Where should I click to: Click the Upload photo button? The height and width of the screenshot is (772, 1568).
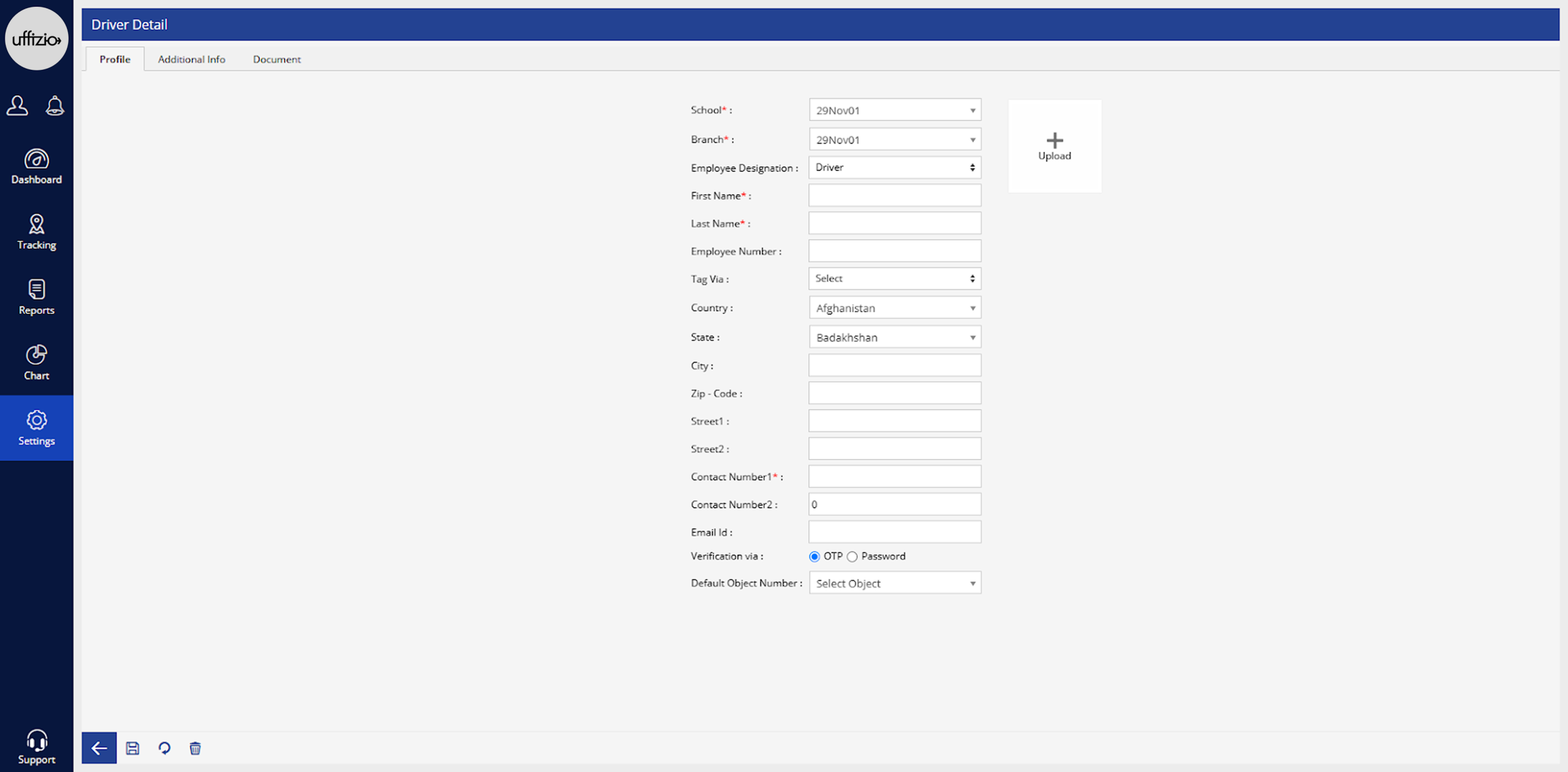coord(1054,146)
